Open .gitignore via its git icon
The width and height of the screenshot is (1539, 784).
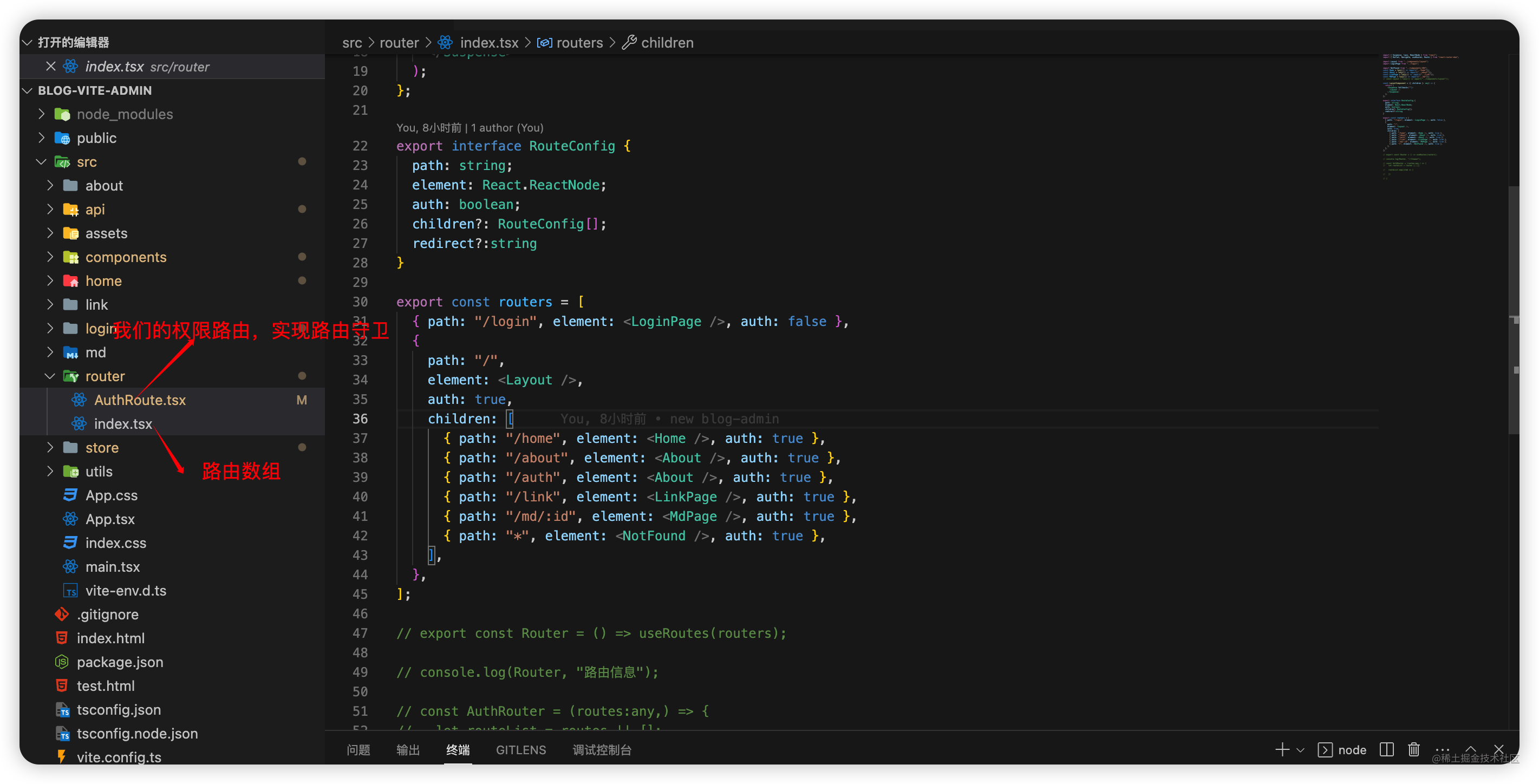tap(62, 613)
